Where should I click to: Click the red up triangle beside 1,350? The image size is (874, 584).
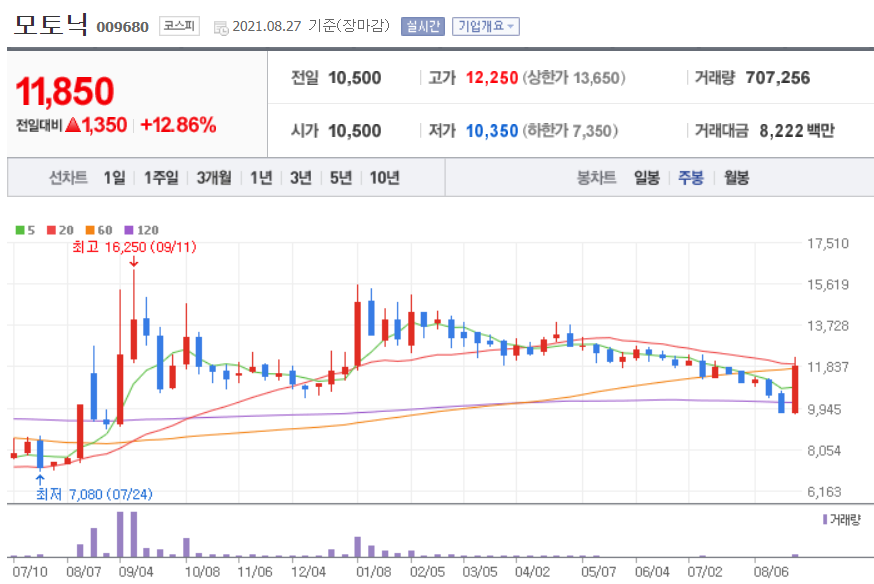(73, 125)
